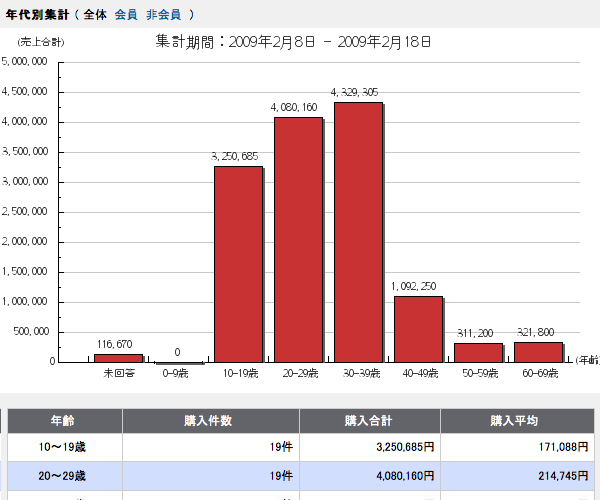Select the 60-69歳 chart bar
Image resolution: width=600 pixels, height=500 pixels.
tap(538, 352)
